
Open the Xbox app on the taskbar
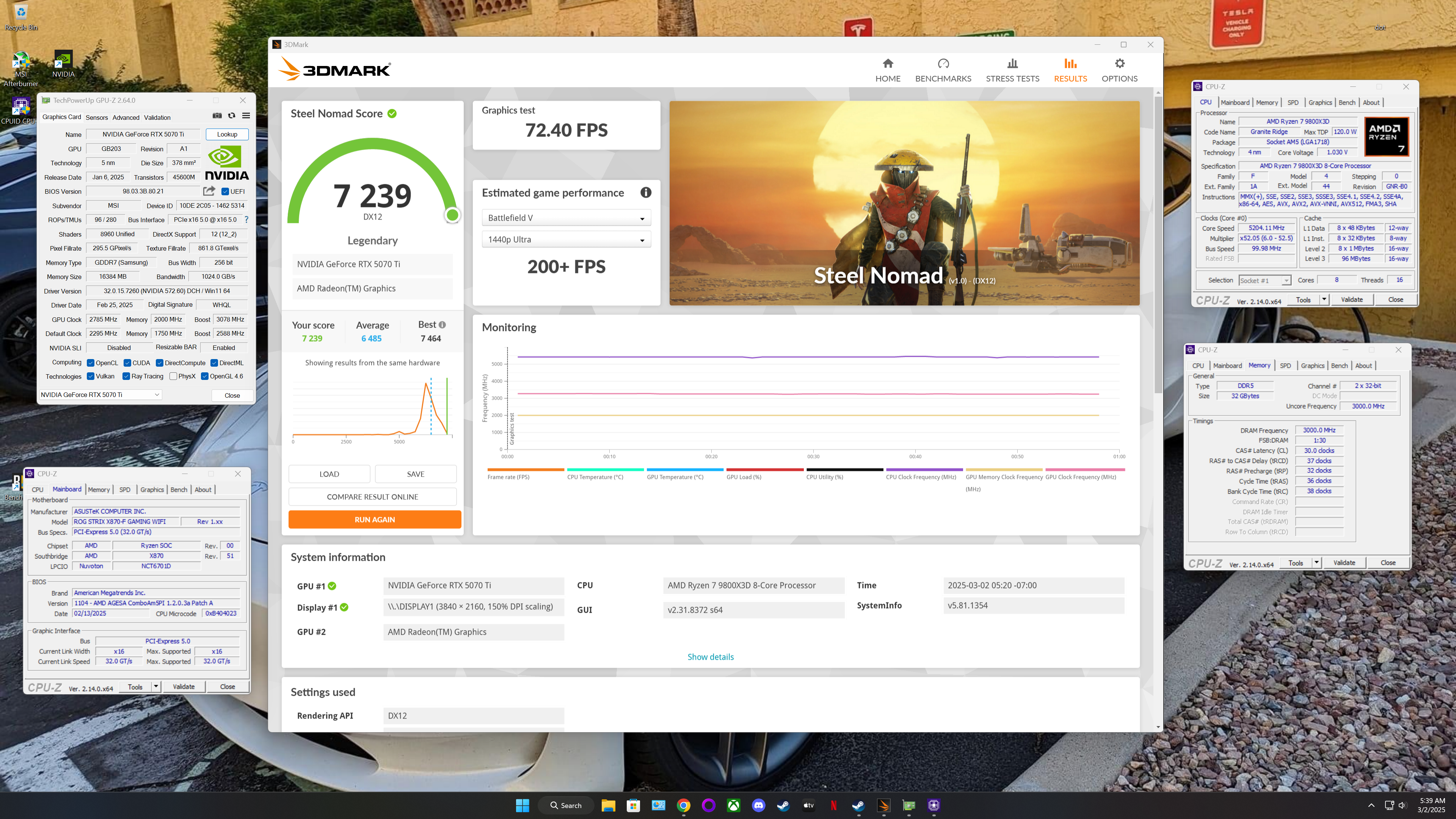734,805
